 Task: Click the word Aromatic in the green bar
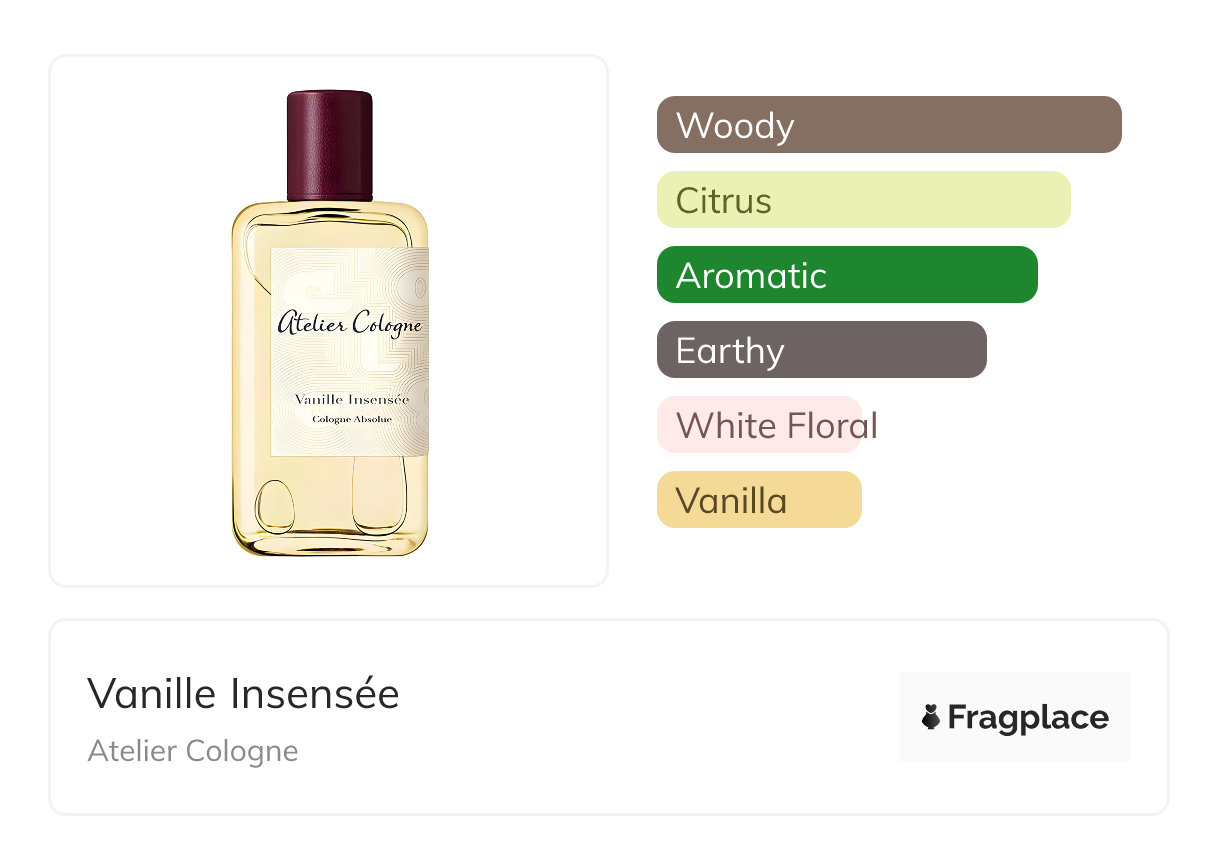751,276
